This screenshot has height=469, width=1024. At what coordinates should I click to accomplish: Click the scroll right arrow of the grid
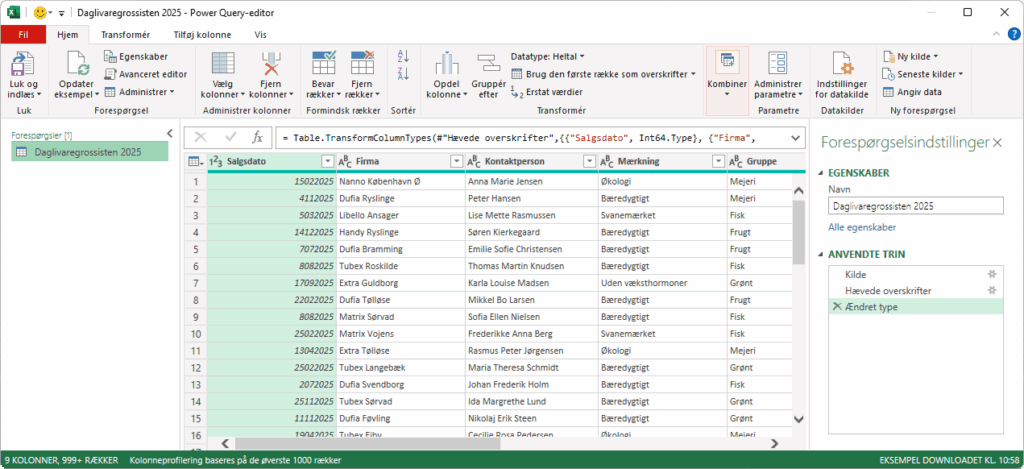775,444
